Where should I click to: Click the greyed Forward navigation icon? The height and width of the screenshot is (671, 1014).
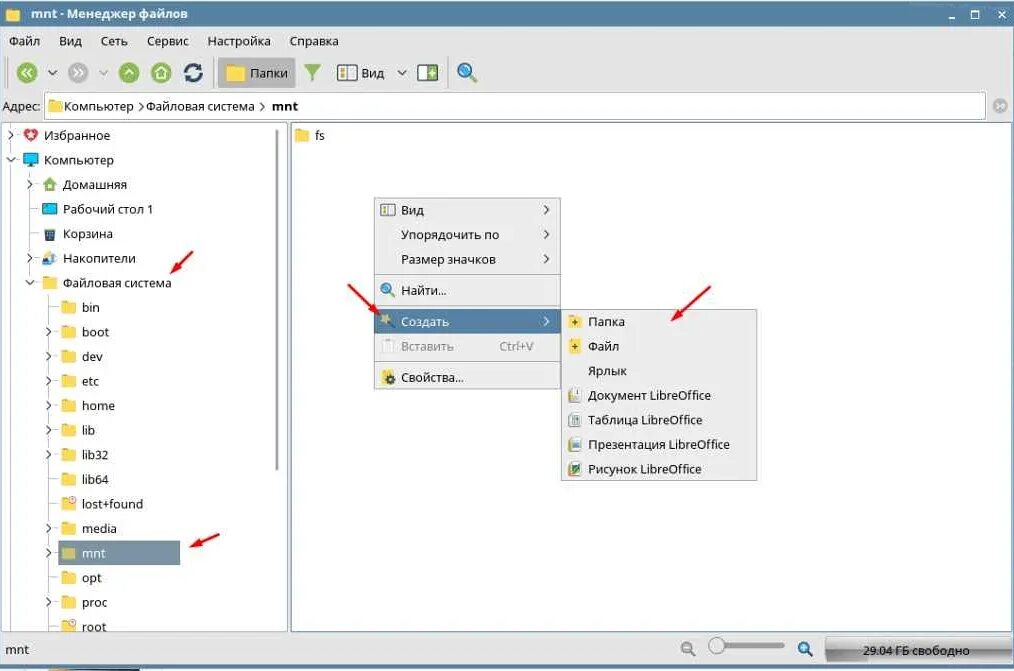[x=78, y=72]
